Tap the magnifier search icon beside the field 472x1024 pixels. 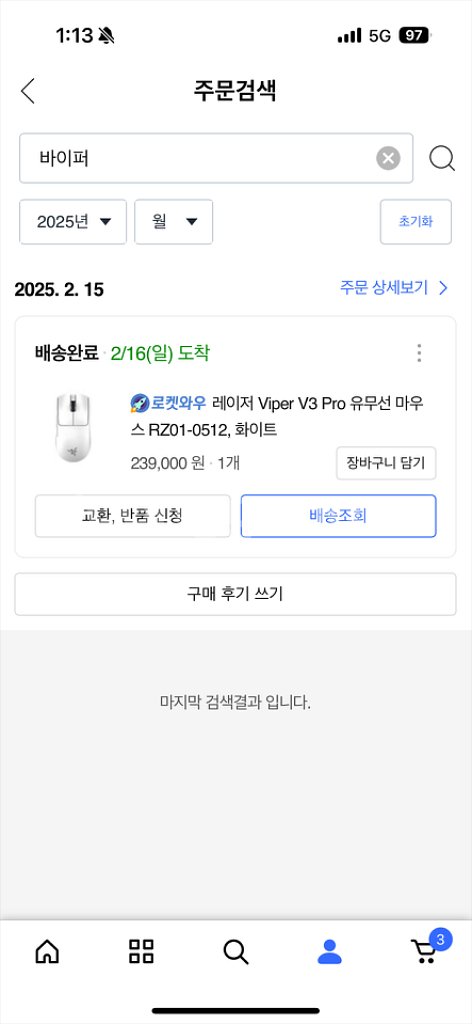coord(442,158)
